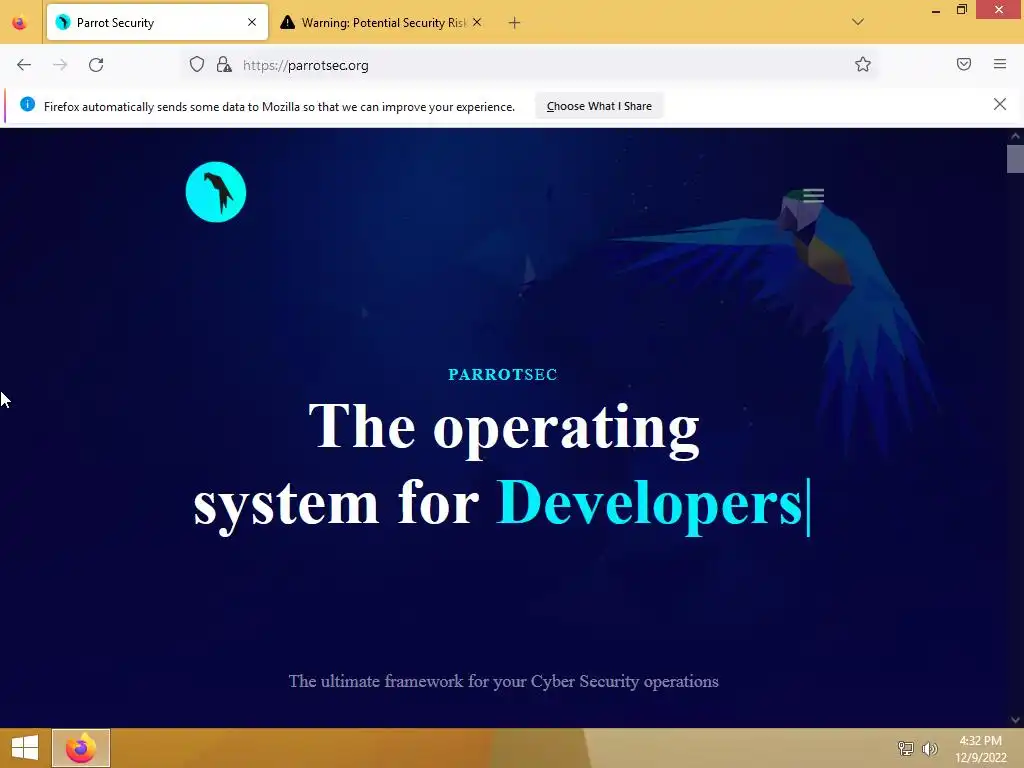
Task: Reload the current page
Action: coord(96,65)
